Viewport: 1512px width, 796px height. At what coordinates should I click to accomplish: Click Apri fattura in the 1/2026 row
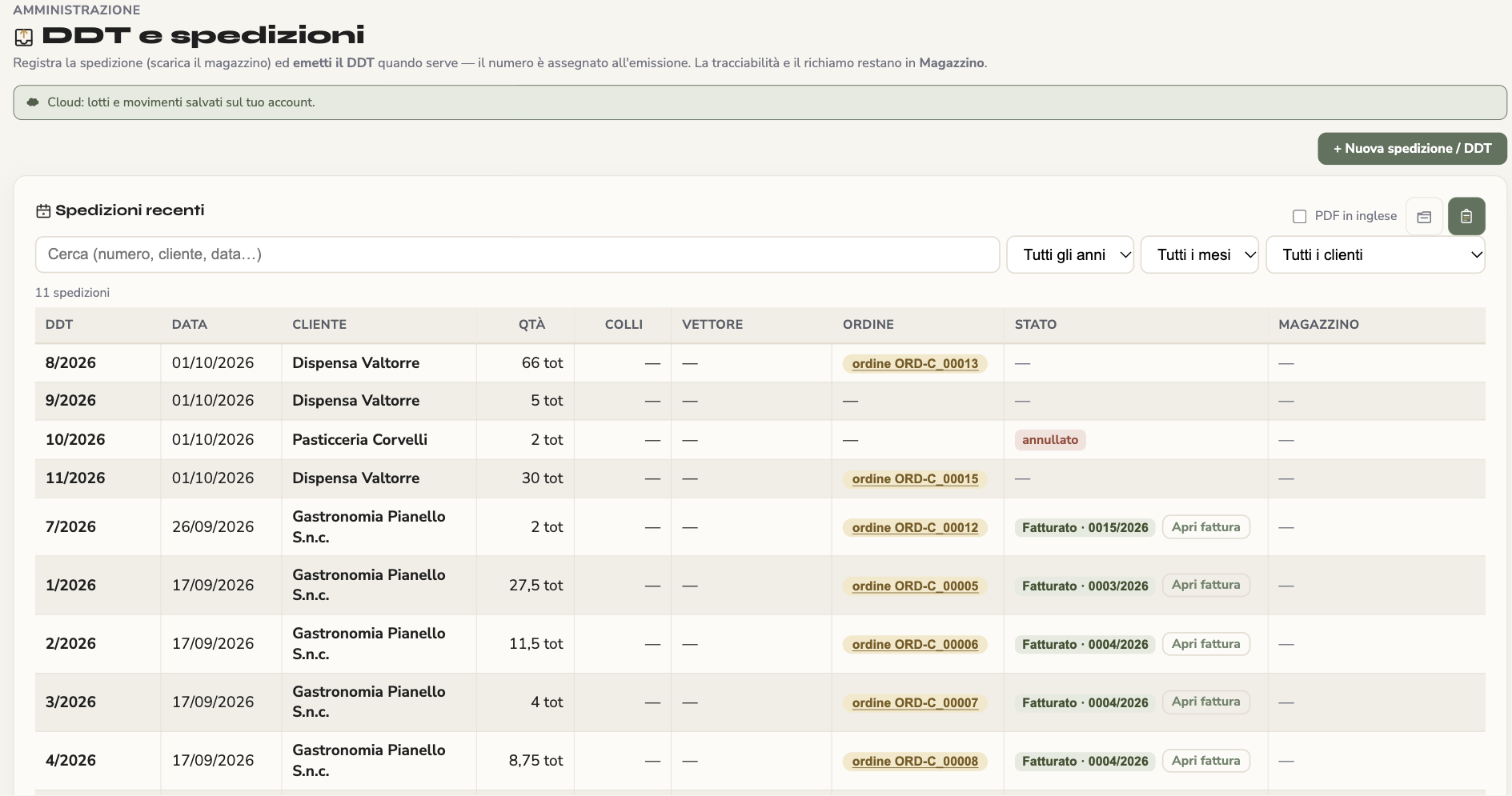point(1206,585)
